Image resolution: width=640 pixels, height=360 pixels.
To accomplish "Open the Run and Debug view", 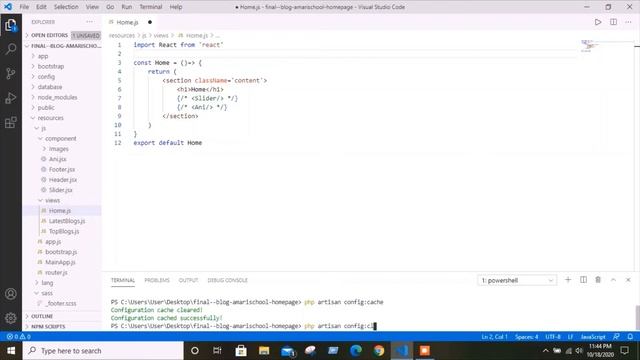I will [11, 98].
